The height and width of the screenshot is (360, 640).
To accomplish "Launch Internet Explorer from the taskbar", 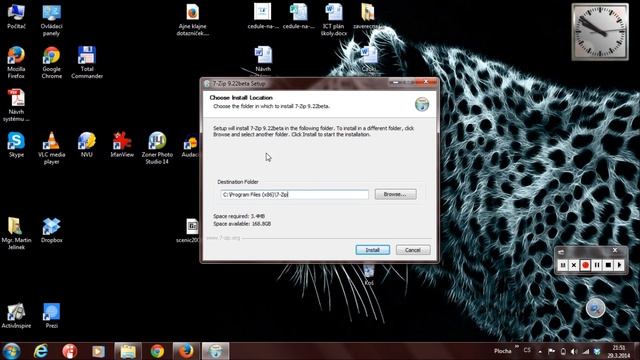I will (x=41, y=351).
